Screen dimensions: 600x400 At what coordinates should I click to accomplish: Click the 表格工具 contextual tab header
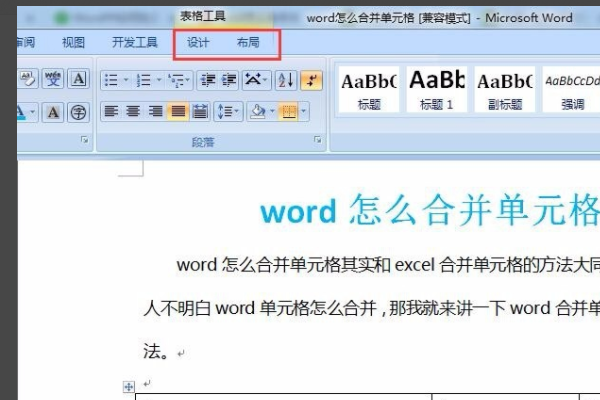click(203, 16)
